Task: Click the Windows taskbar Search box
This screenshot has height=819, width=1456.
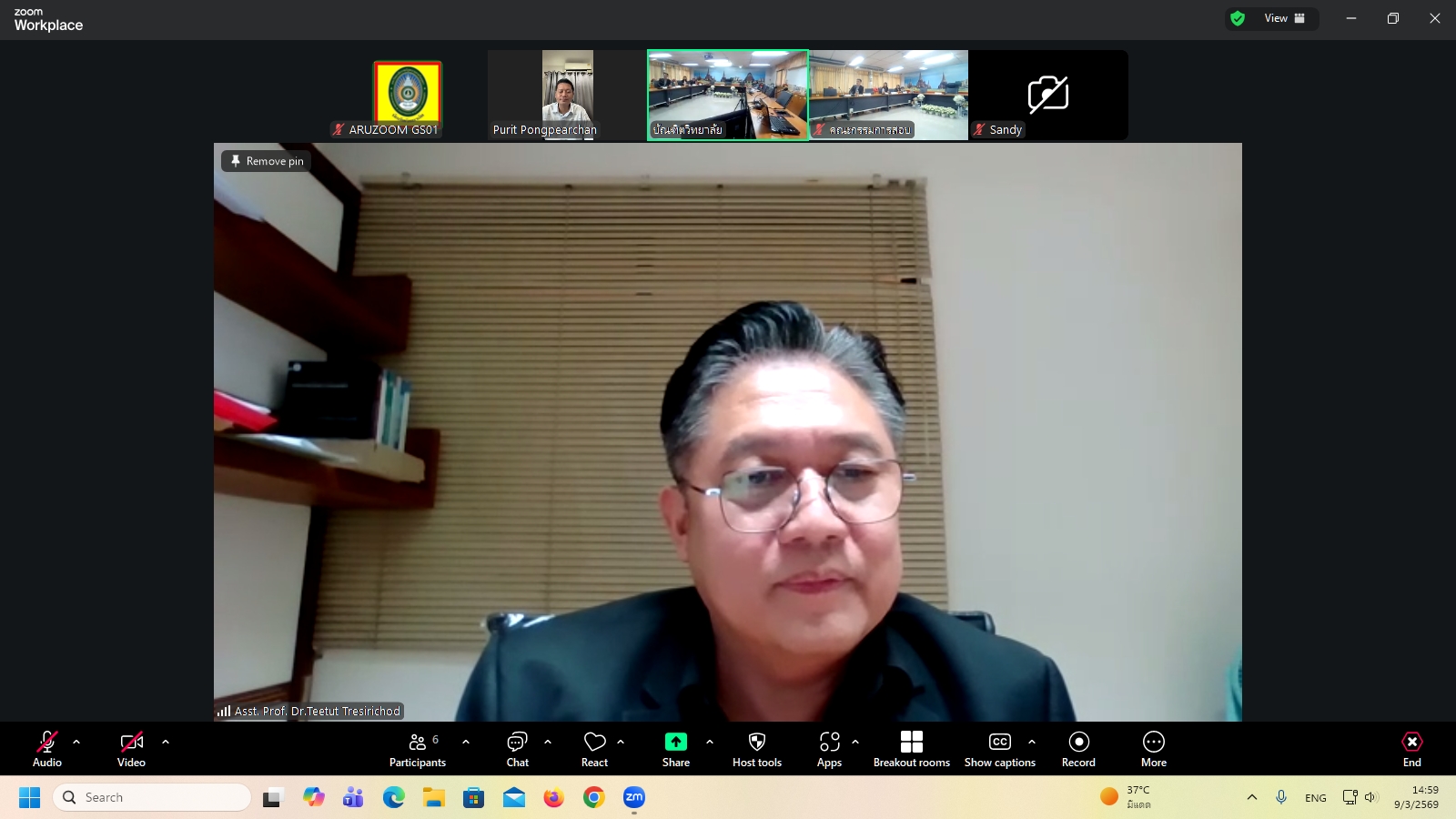Action: click(152, 797)
